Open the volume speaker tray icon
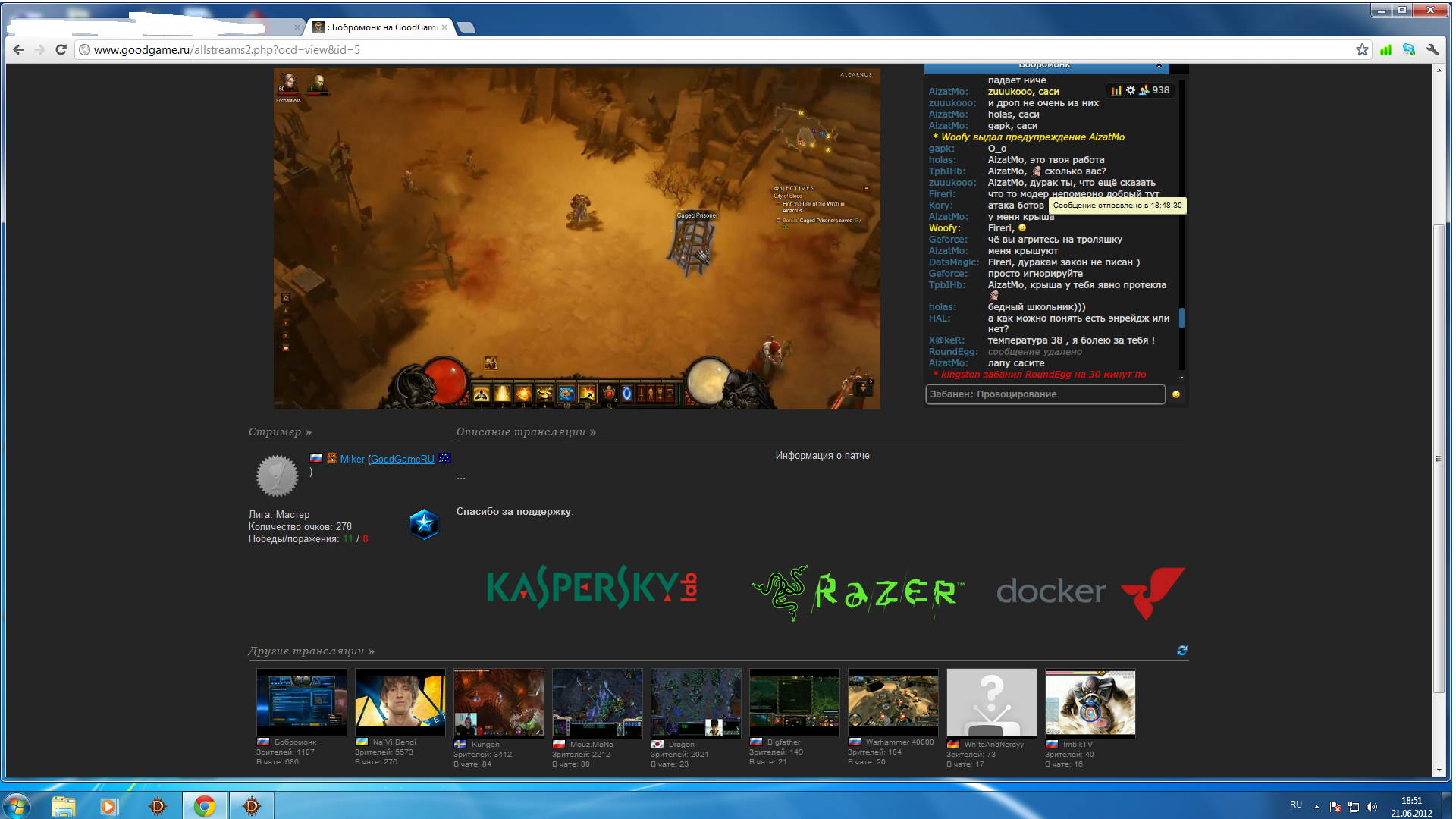Viewport: 1456px width, 819px height. [1371, 807]
